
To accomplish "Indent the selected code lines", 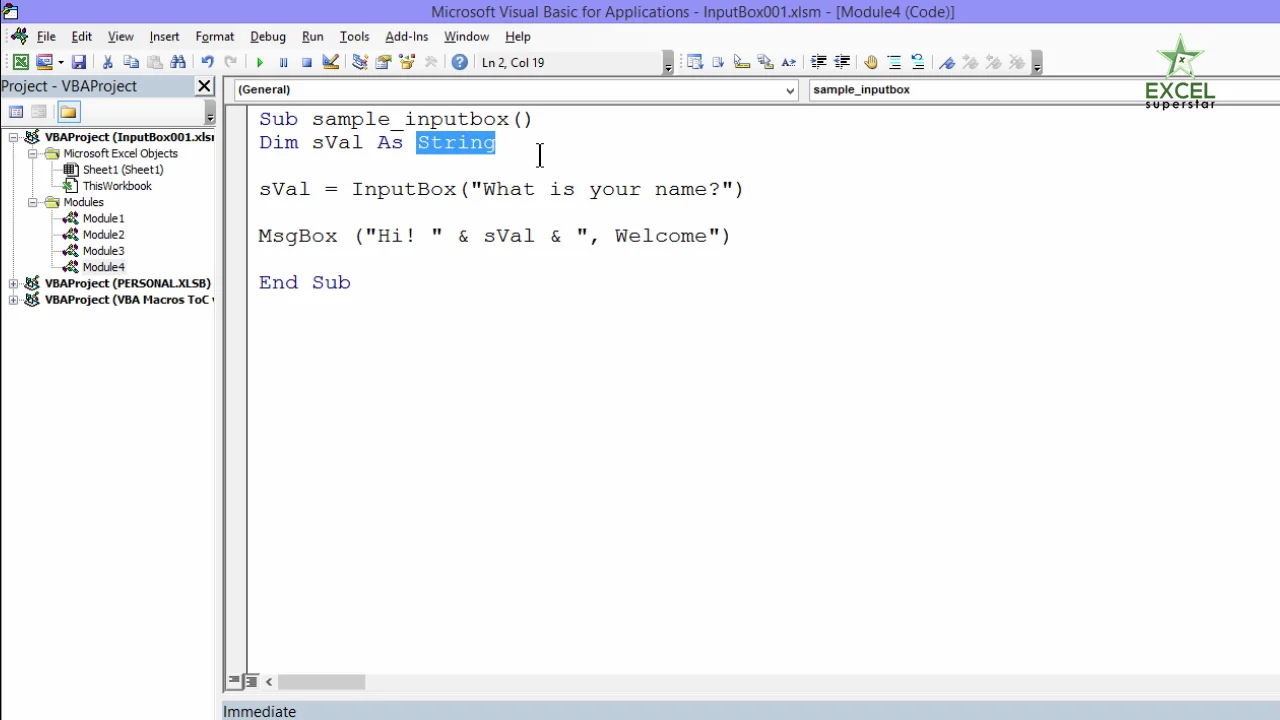I will tap(818, 62).
